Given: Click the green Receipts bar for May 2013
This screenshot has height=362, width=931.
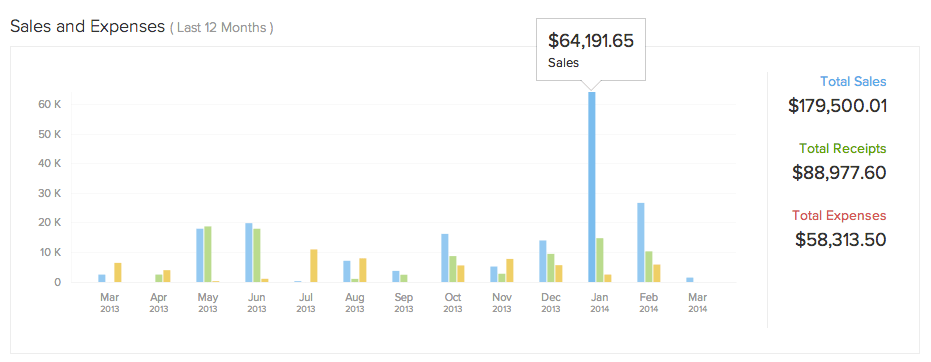Looking at the screenshot, I should (x=208, y=255).
